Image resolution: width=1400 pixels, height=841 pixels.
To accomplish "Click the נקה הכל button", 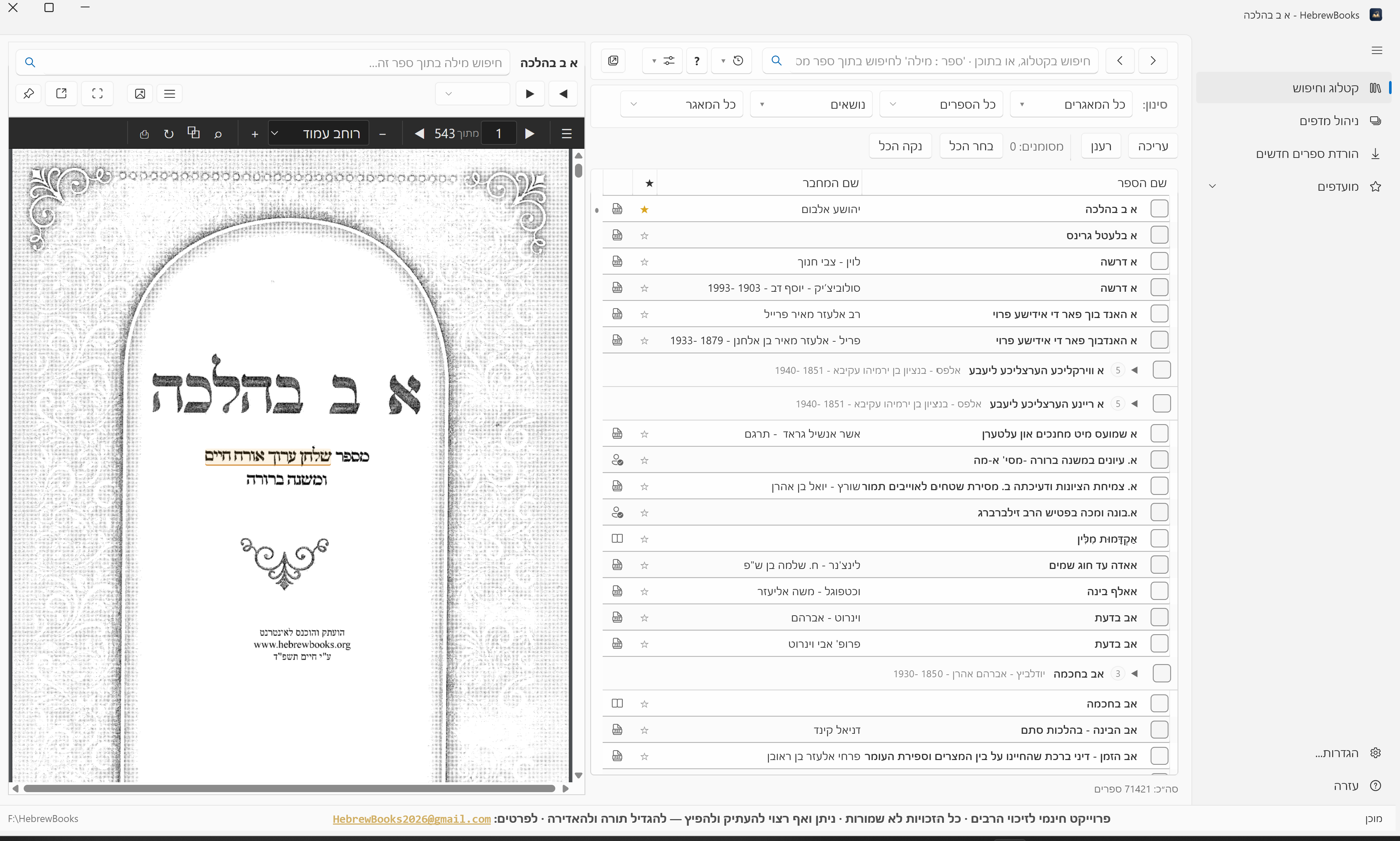I will (x=900, y=146).
